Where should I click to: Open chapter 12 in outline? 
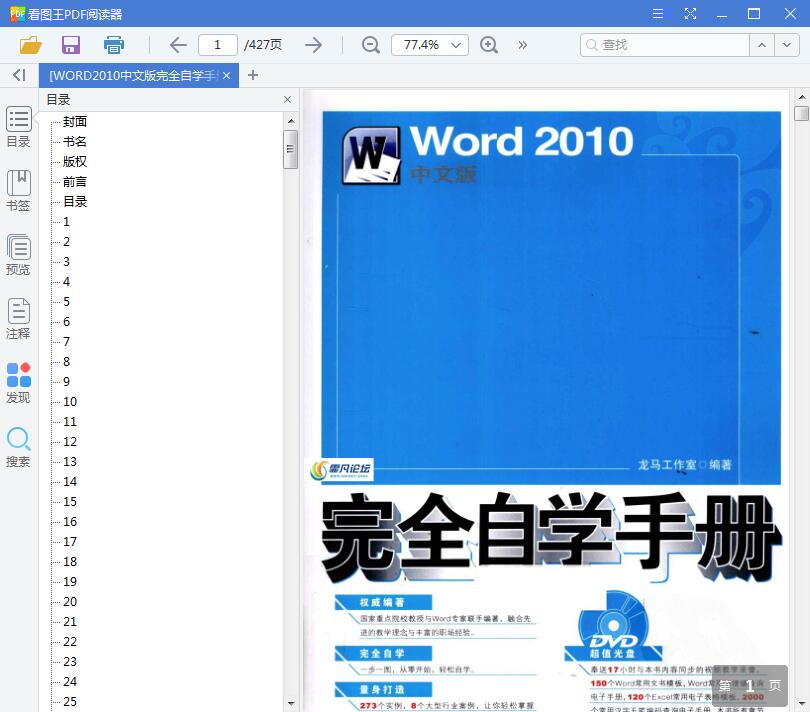pos(70,442)
